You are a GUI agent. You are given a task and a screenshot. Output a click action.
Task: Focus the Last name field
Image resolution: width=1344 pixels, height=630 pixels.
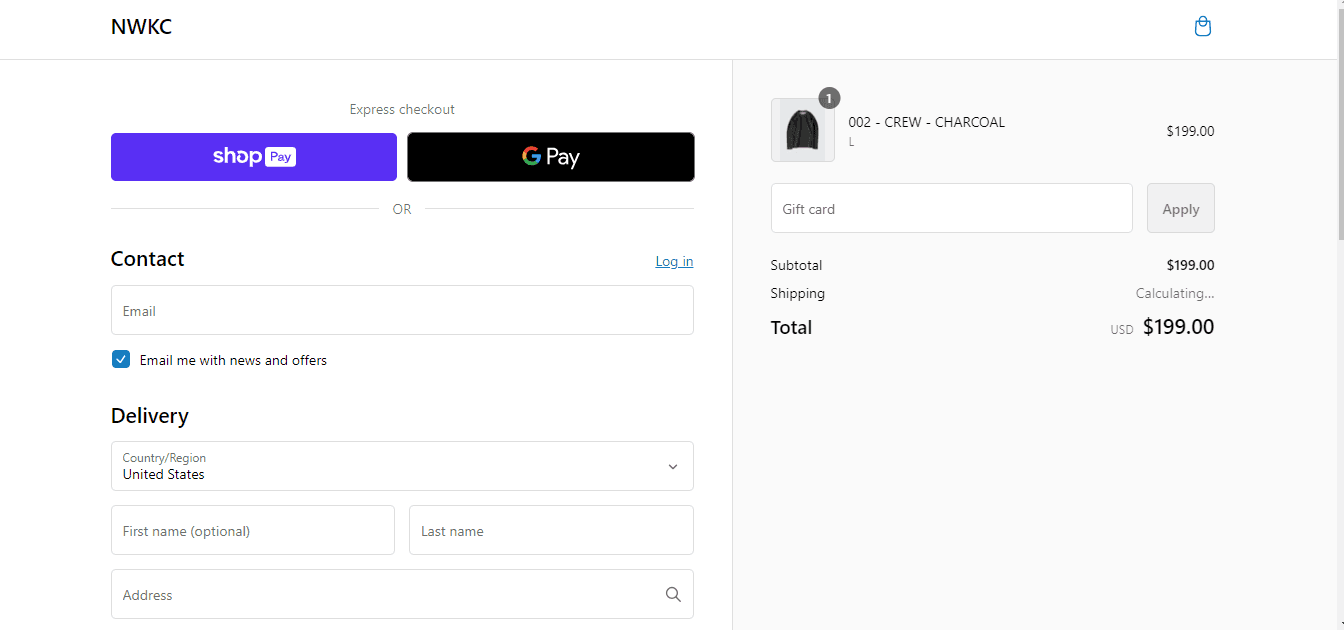pos(551,530)
